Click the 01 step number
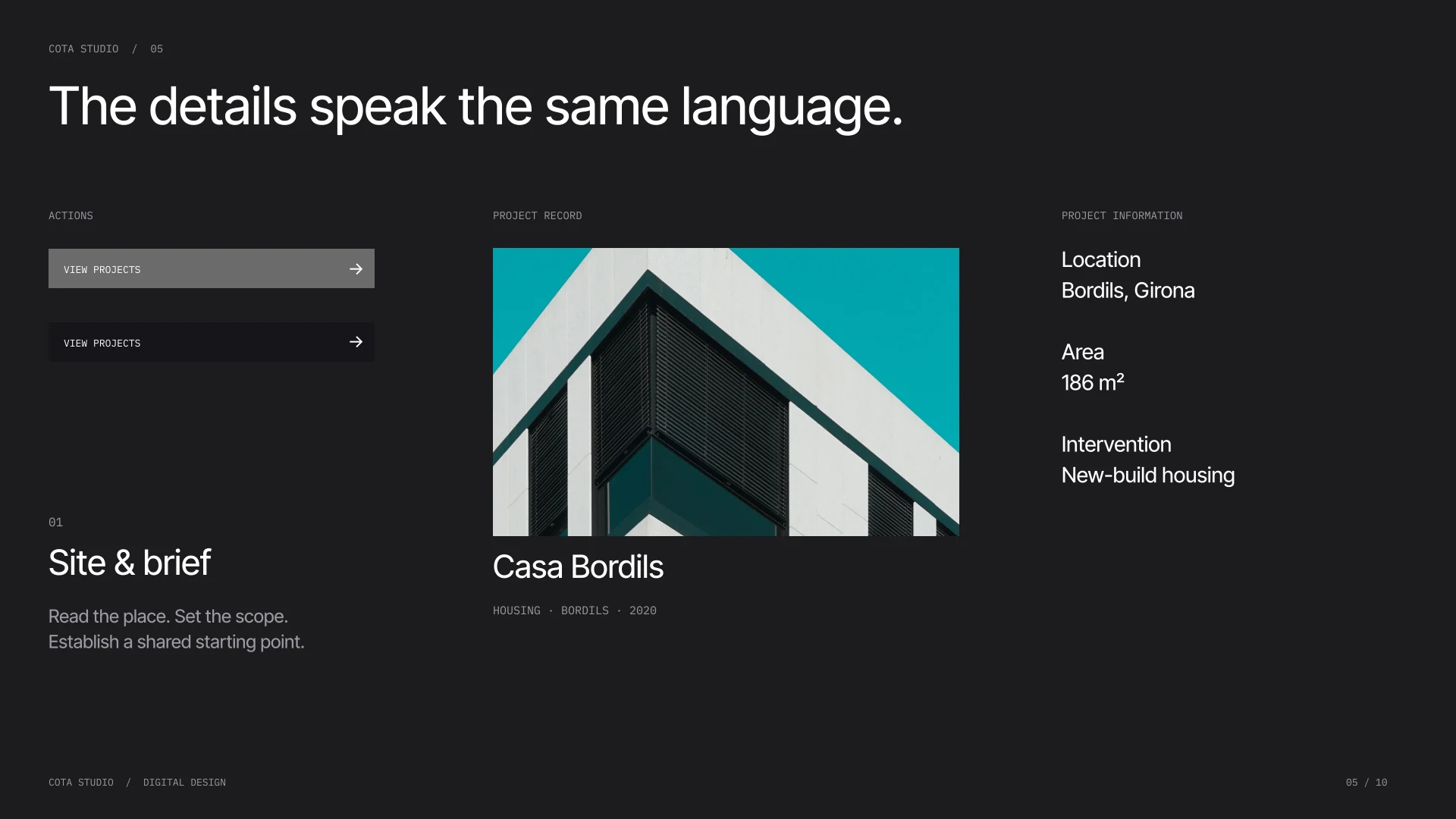1456x819 pixels. pyautogui.click(x=55, y=522)
